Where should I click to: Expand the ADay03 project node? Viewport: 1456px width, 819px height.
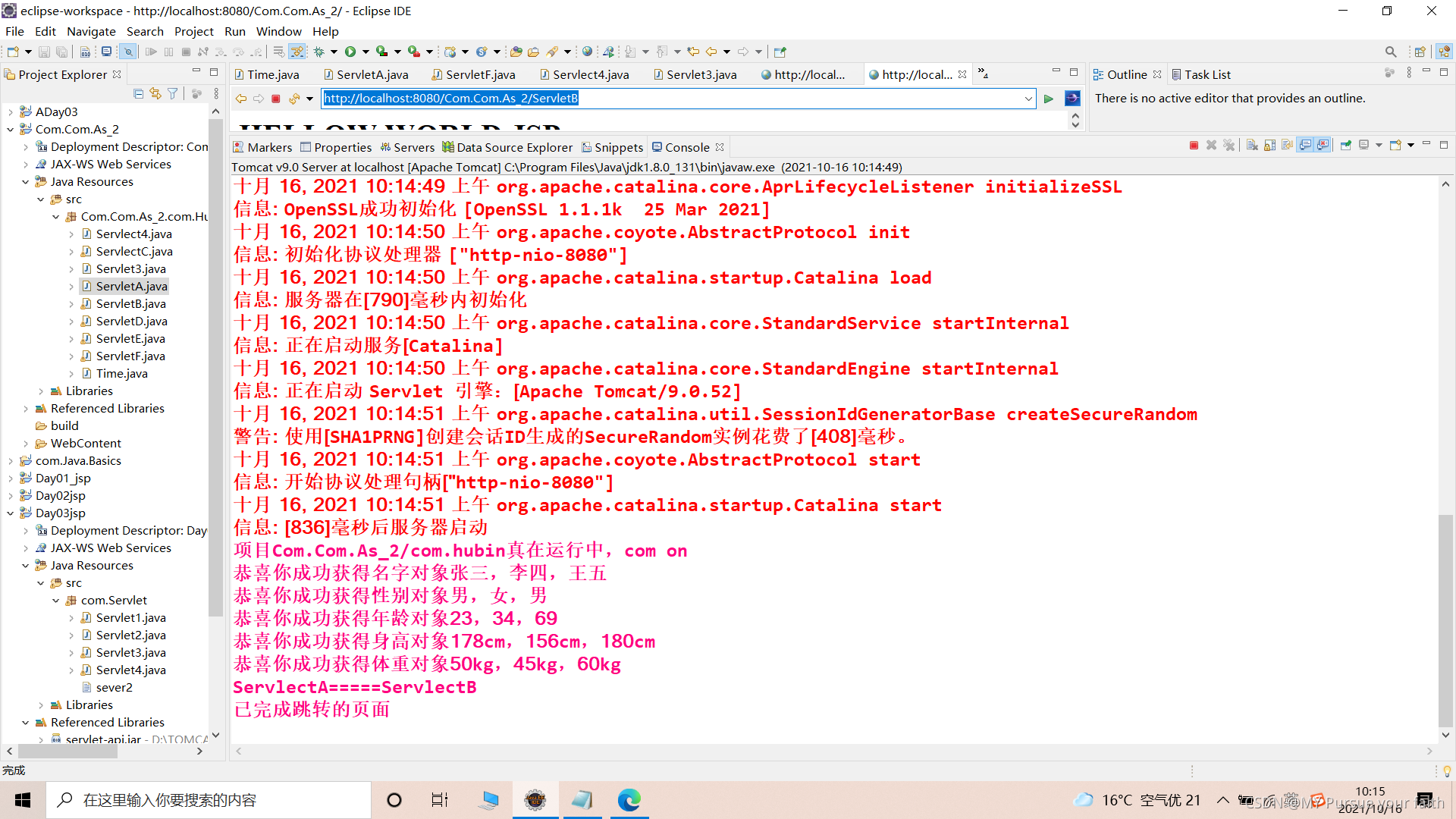pos(11,112)
